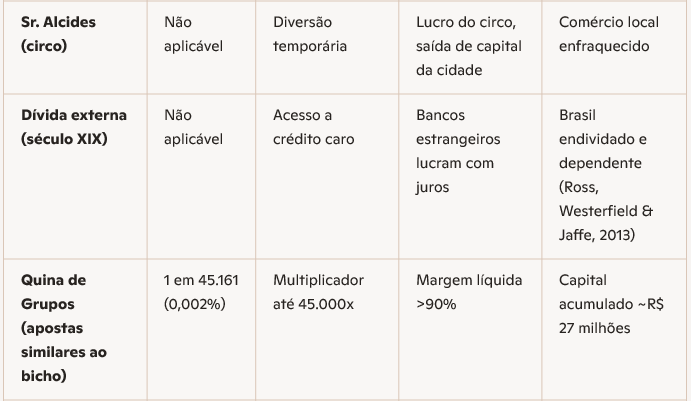Click the "1 em 45.161" odds text

click(200, 281)
